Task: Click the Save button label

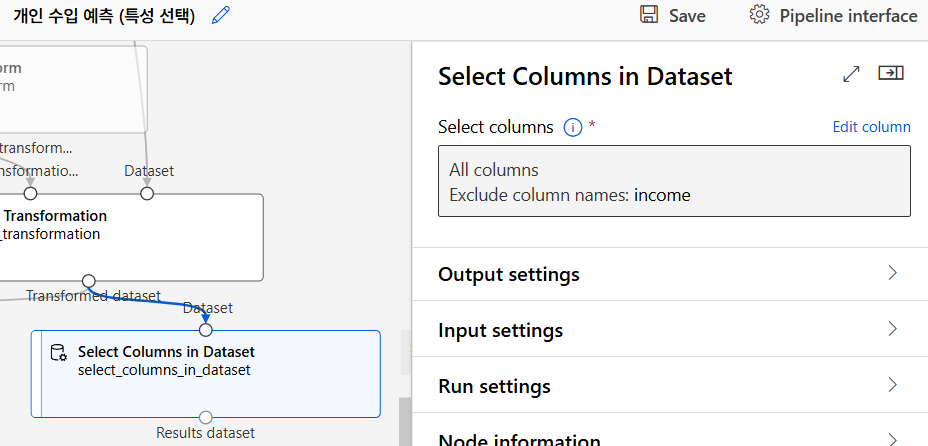Action: 687,16
